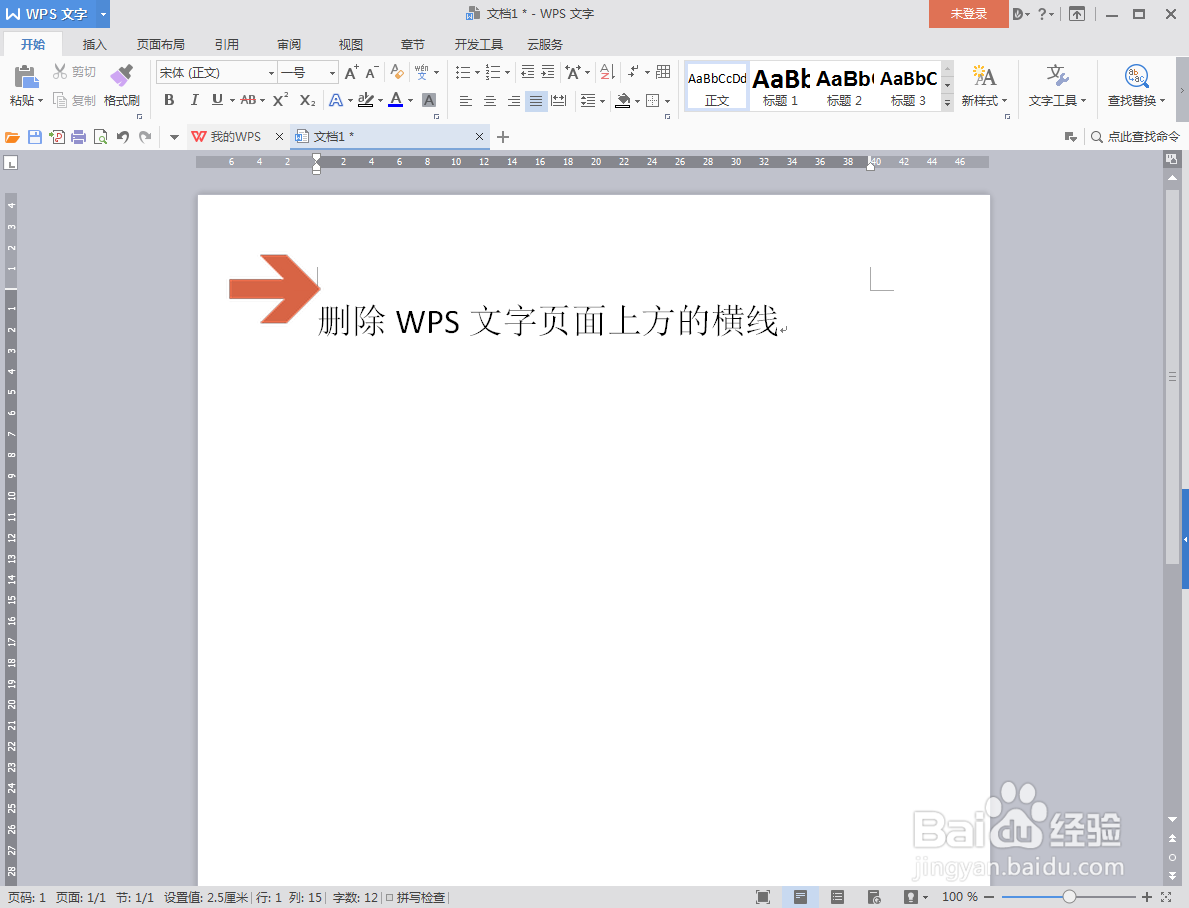Switch to the 视图 (View) tab
This screenshot has width=1189, height=908.
tap(350, 45)
